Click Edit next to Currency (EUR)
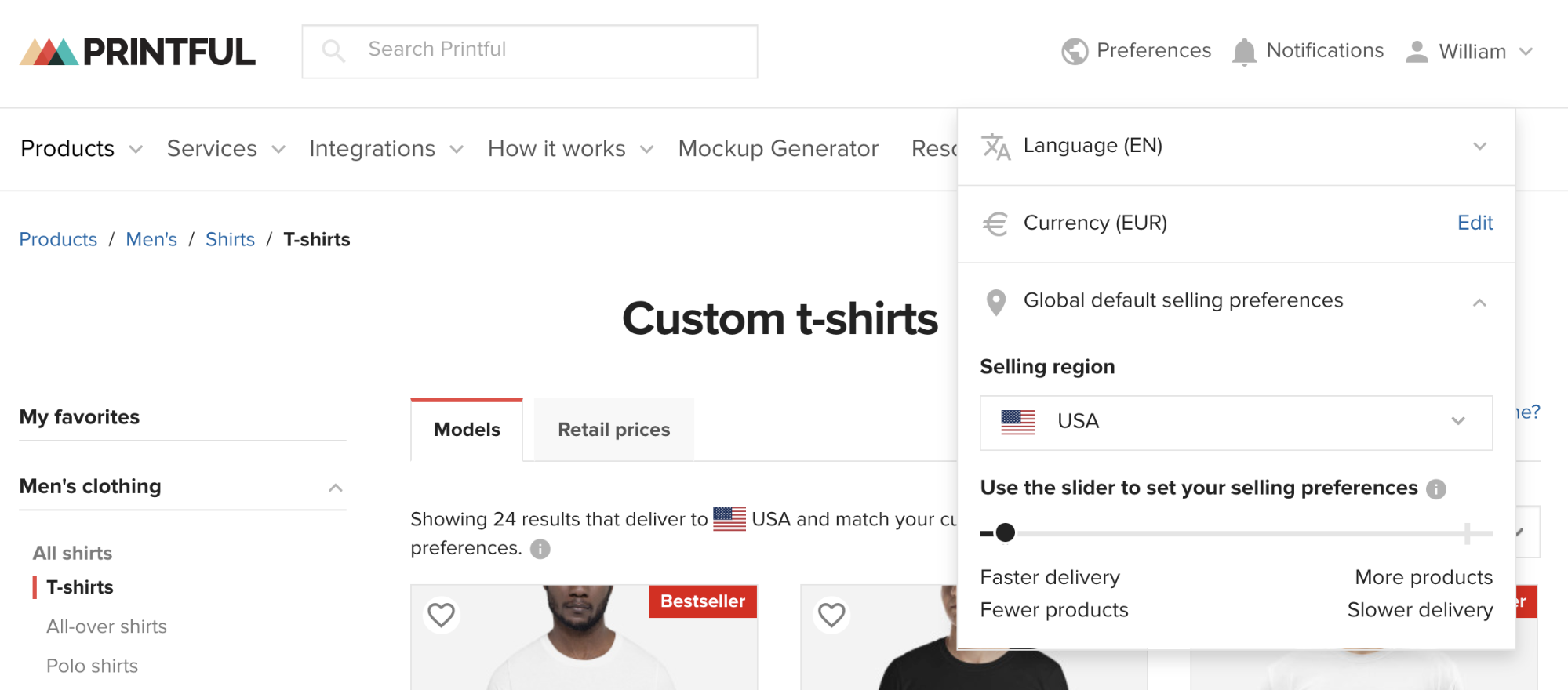Screen dimensions: 1568x690 click(x=1475, y=223)
